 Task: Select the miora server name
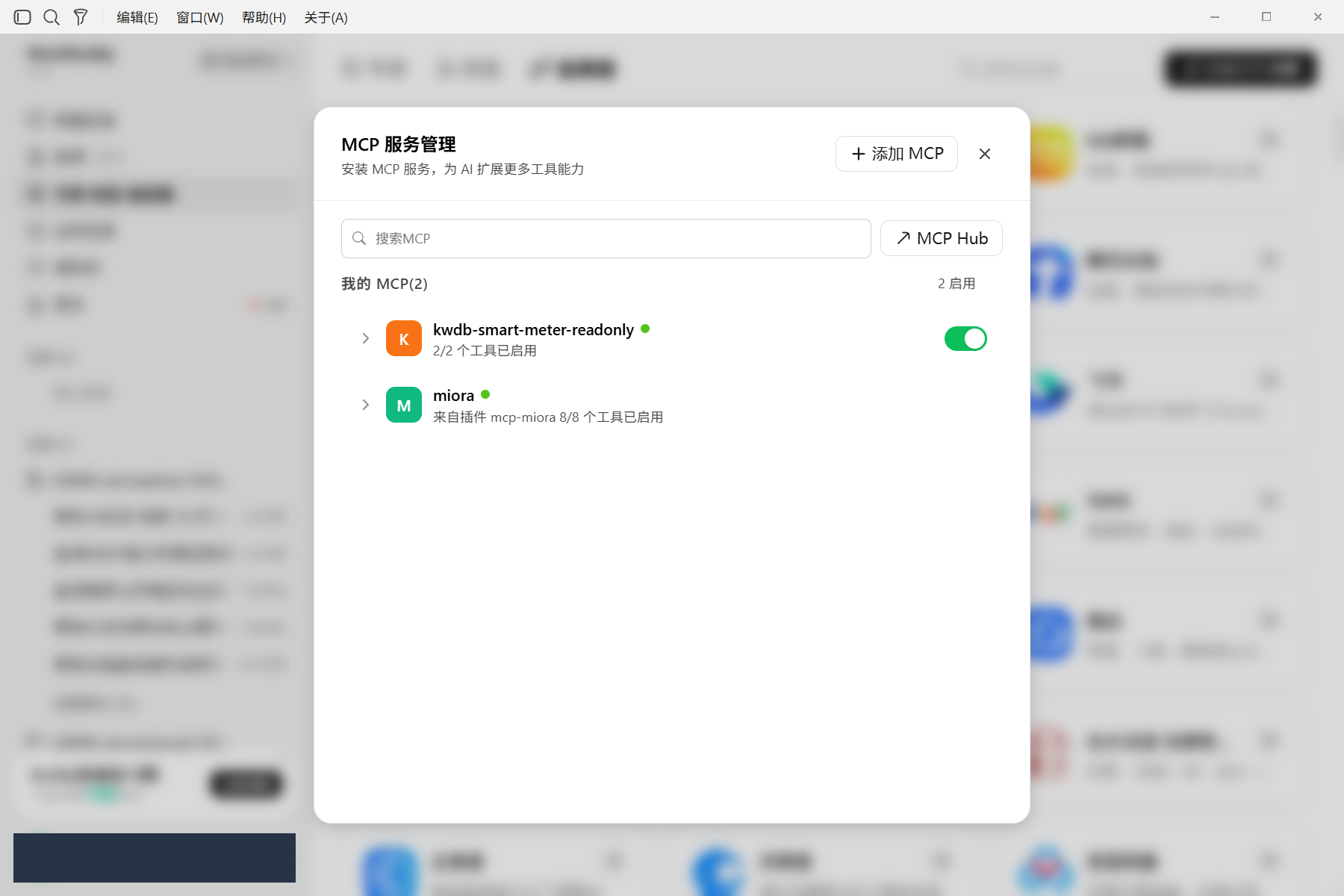point(453,395)
